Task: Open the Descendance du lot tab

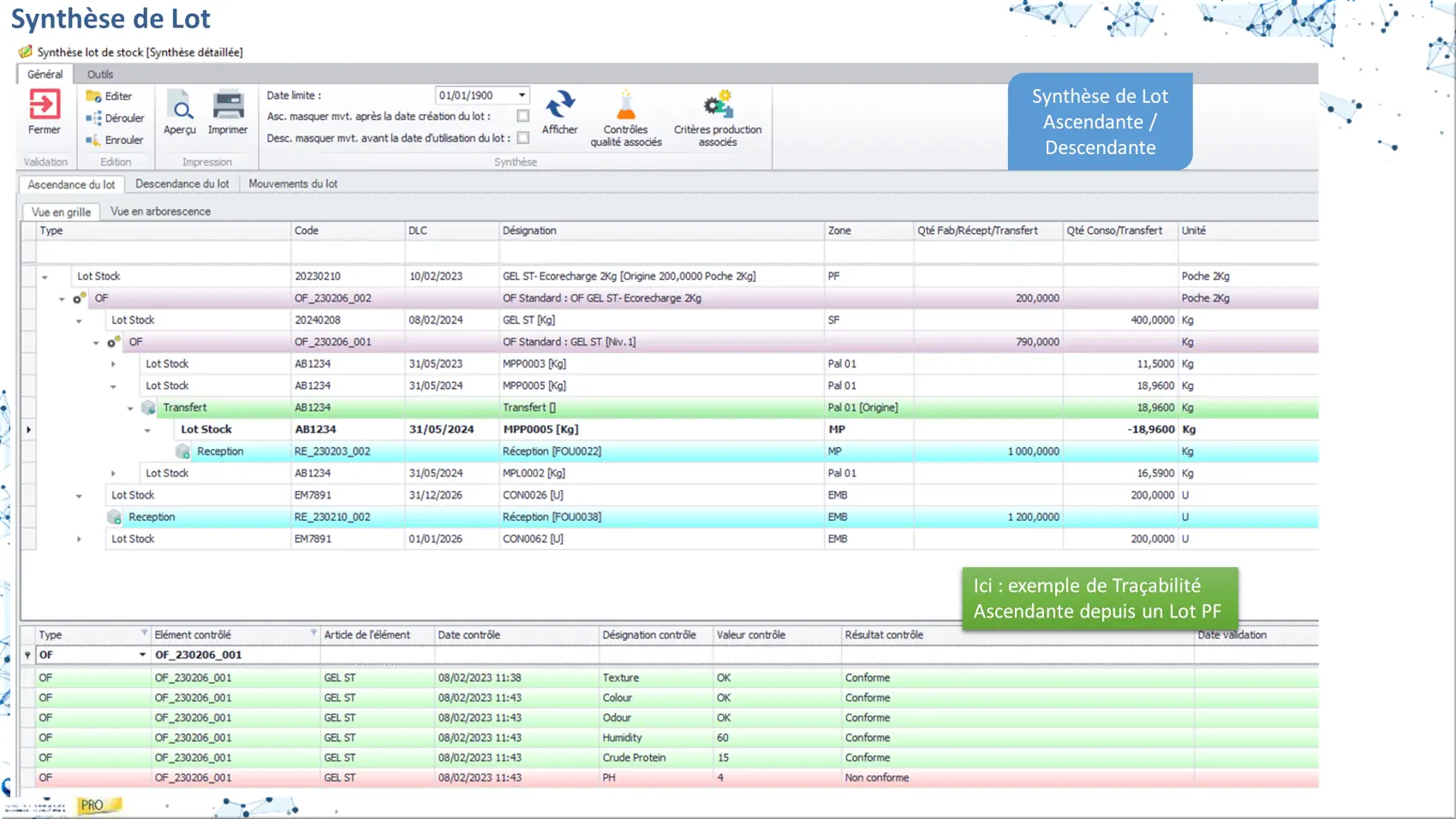Action: pos(182,184)
